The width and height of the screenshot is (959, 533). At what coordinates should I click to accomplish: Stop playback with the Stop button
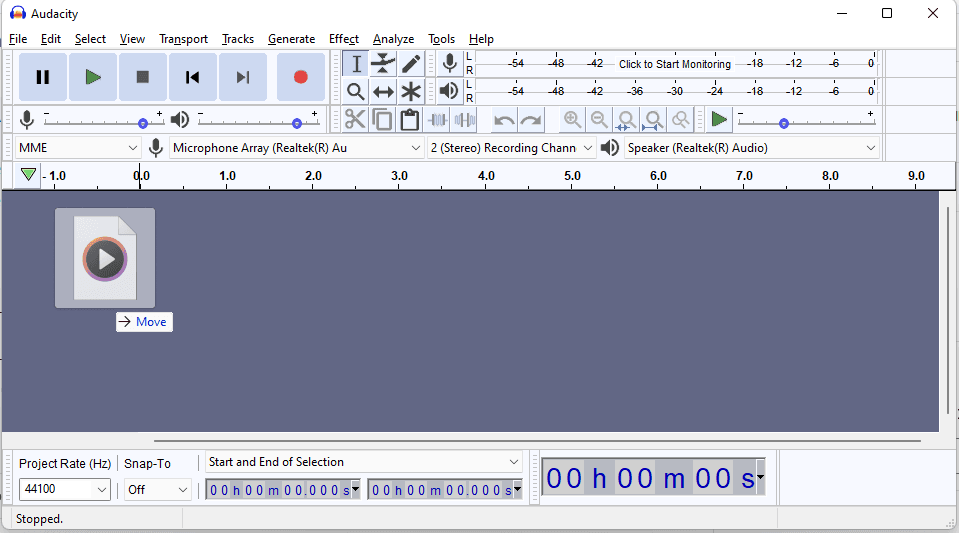143,77
